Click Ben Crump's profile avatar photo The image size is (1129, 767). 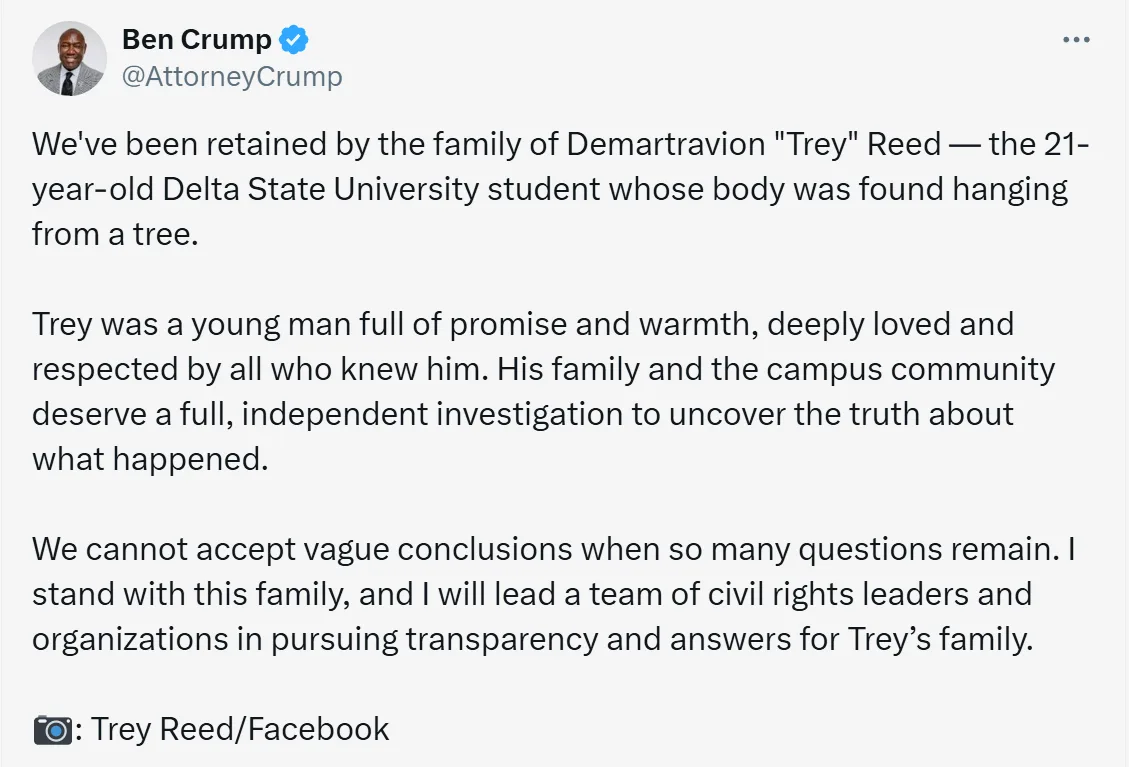(69, 58)
